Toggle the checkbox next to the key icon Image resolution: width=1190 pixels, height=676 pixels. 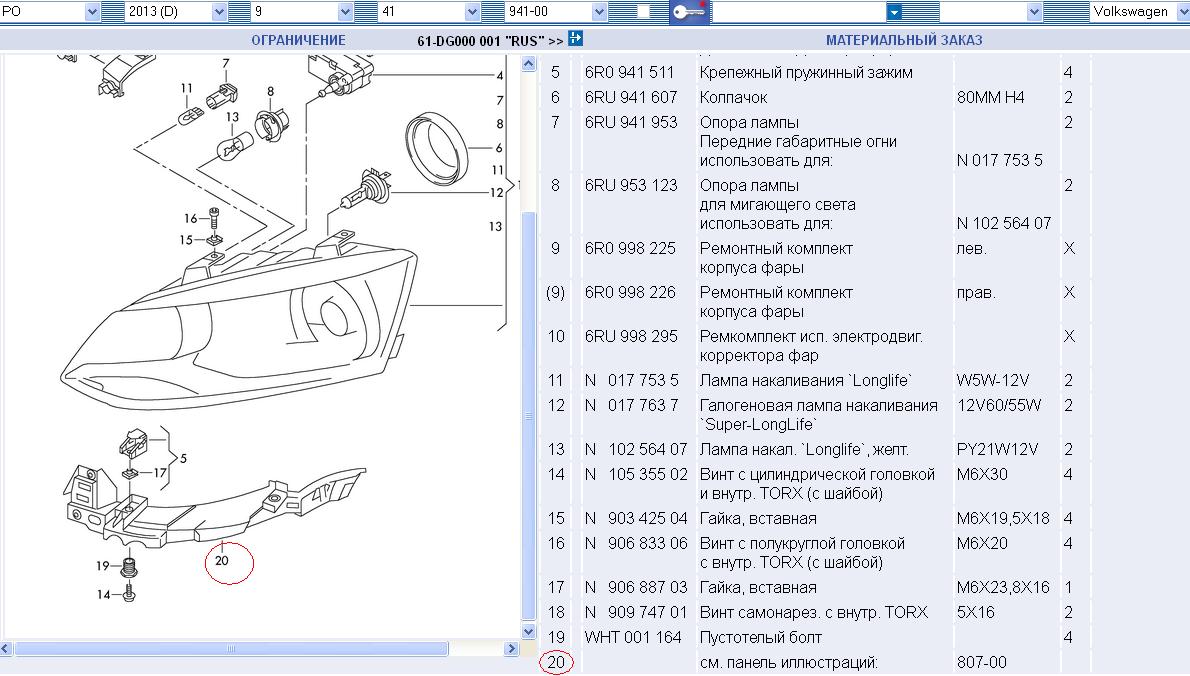point(643,12)
